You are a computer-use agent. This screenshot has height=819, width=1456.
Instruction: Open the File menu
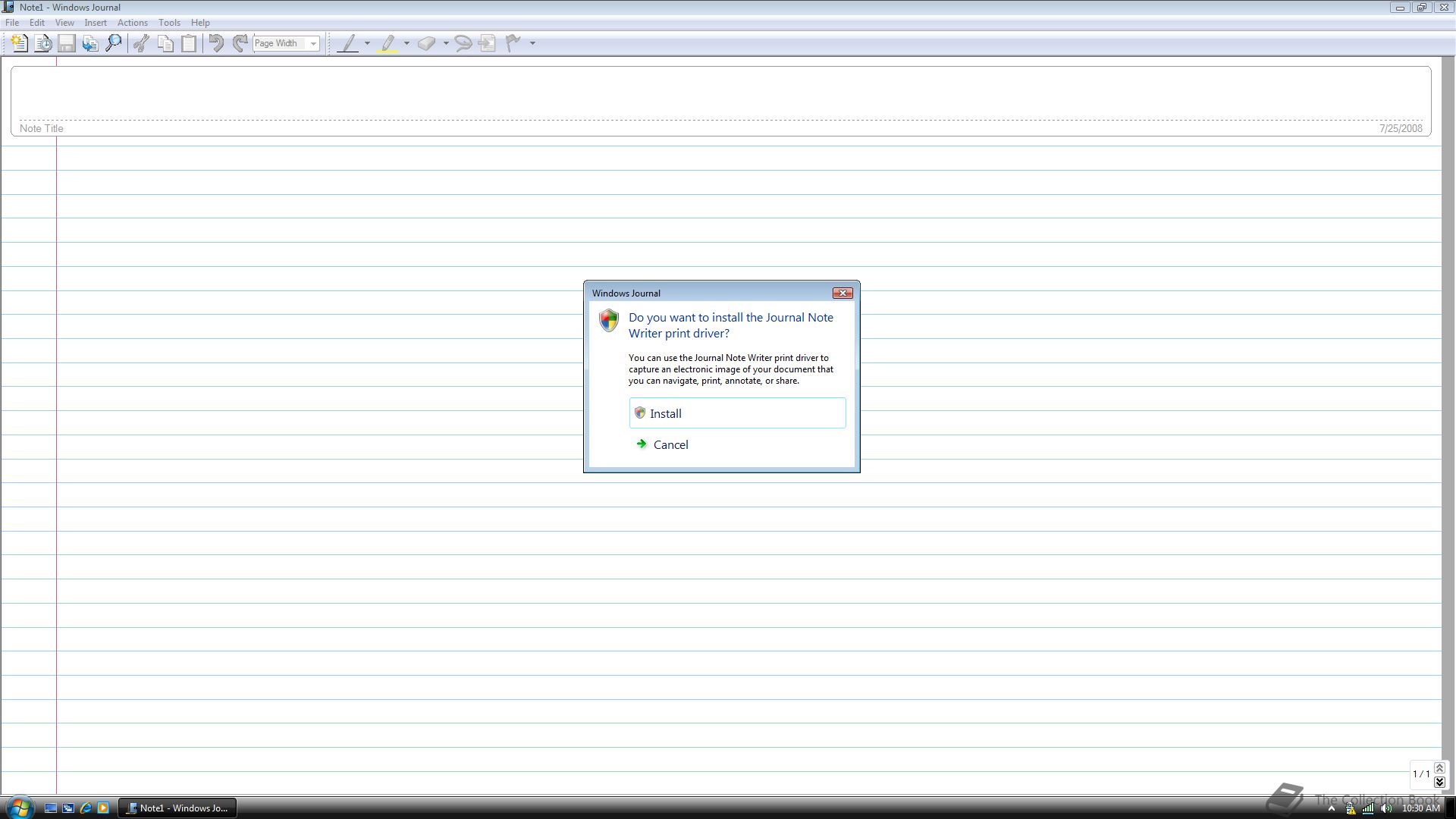pyautogui.click(x=12, y=23)
